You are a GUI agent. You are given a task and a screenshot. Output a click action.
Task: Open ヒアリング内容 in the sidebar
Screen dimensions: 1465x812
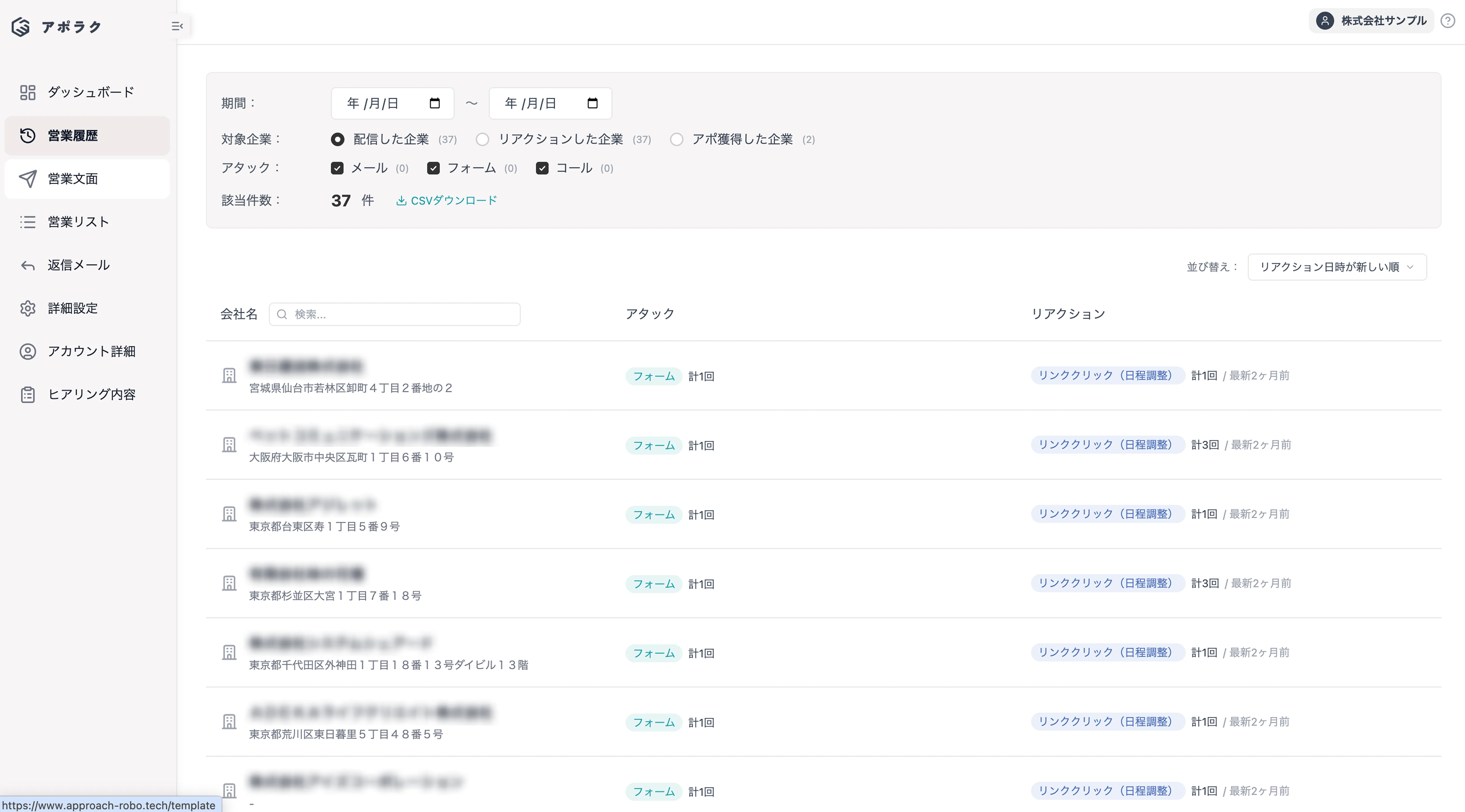point(87,395)
